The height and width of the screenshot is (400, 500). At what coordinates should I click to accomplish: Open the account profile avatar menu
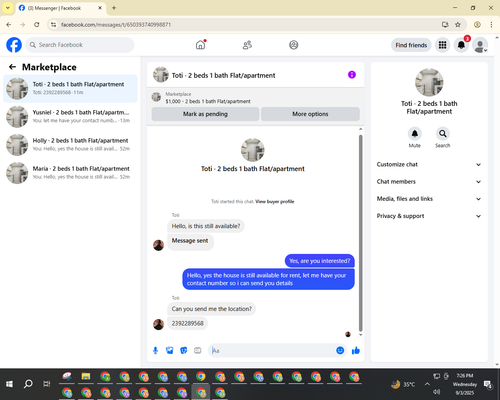point(480,45)
